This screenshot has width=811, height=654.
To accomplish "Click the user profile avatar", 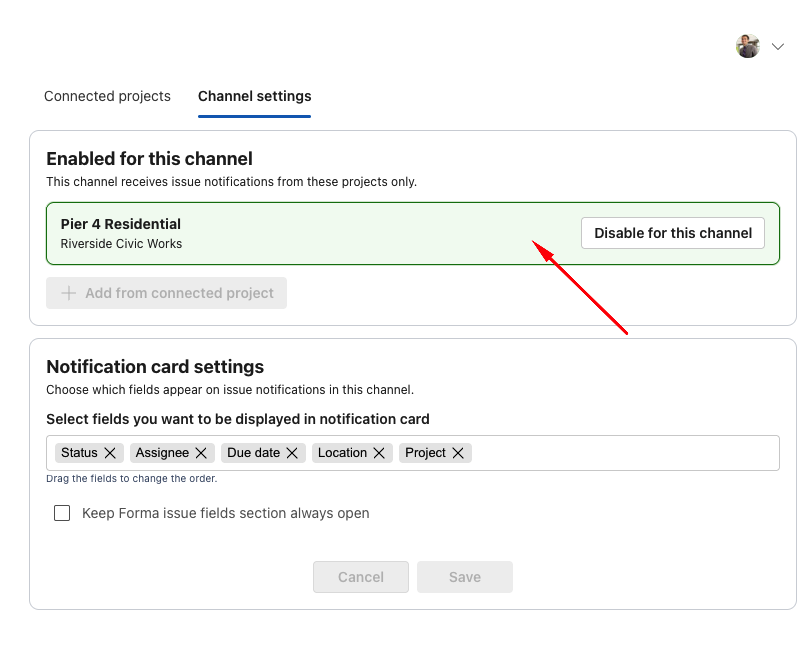I will click(748, 47).
